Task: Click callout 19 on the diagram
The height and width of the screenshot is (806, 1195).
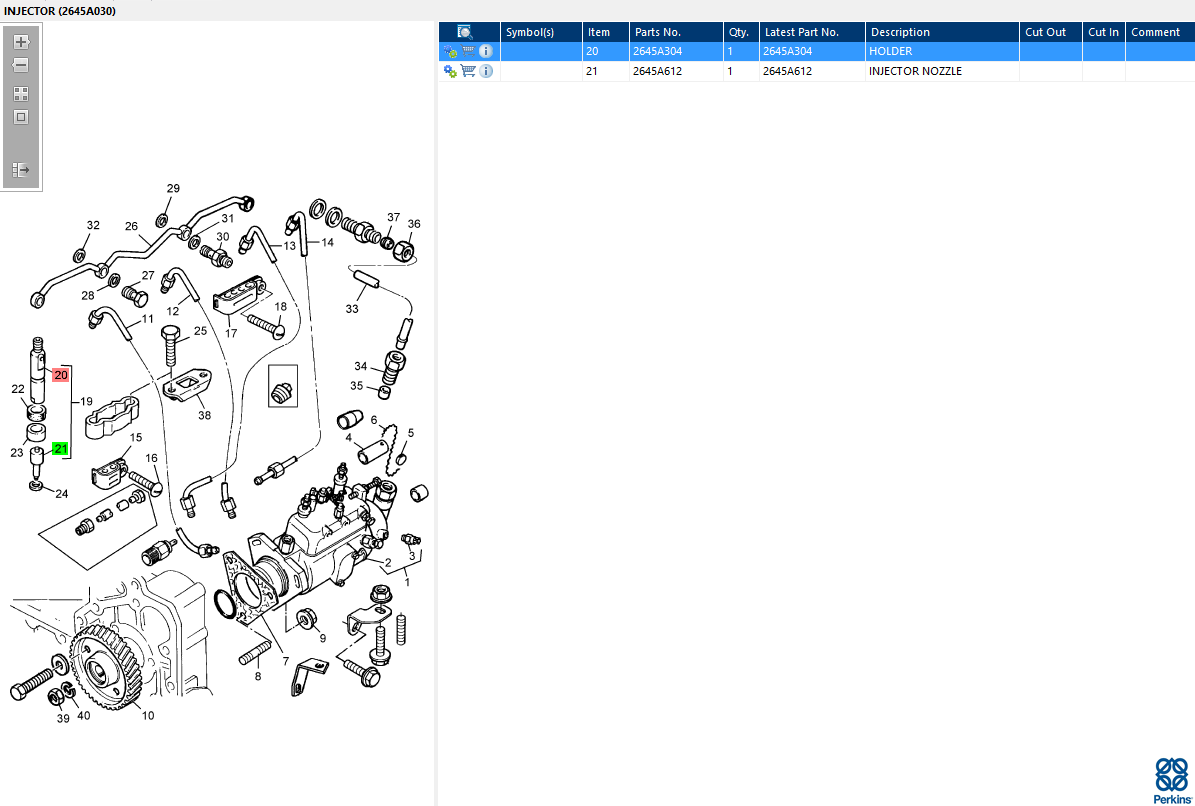Action: (86, 401)
